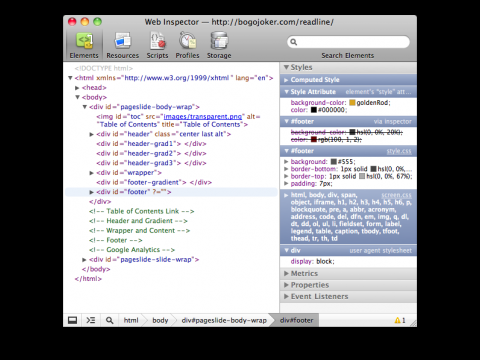Open the Elements panel icon
Viewport: 480px width, 360px height.
coord(84,41)
